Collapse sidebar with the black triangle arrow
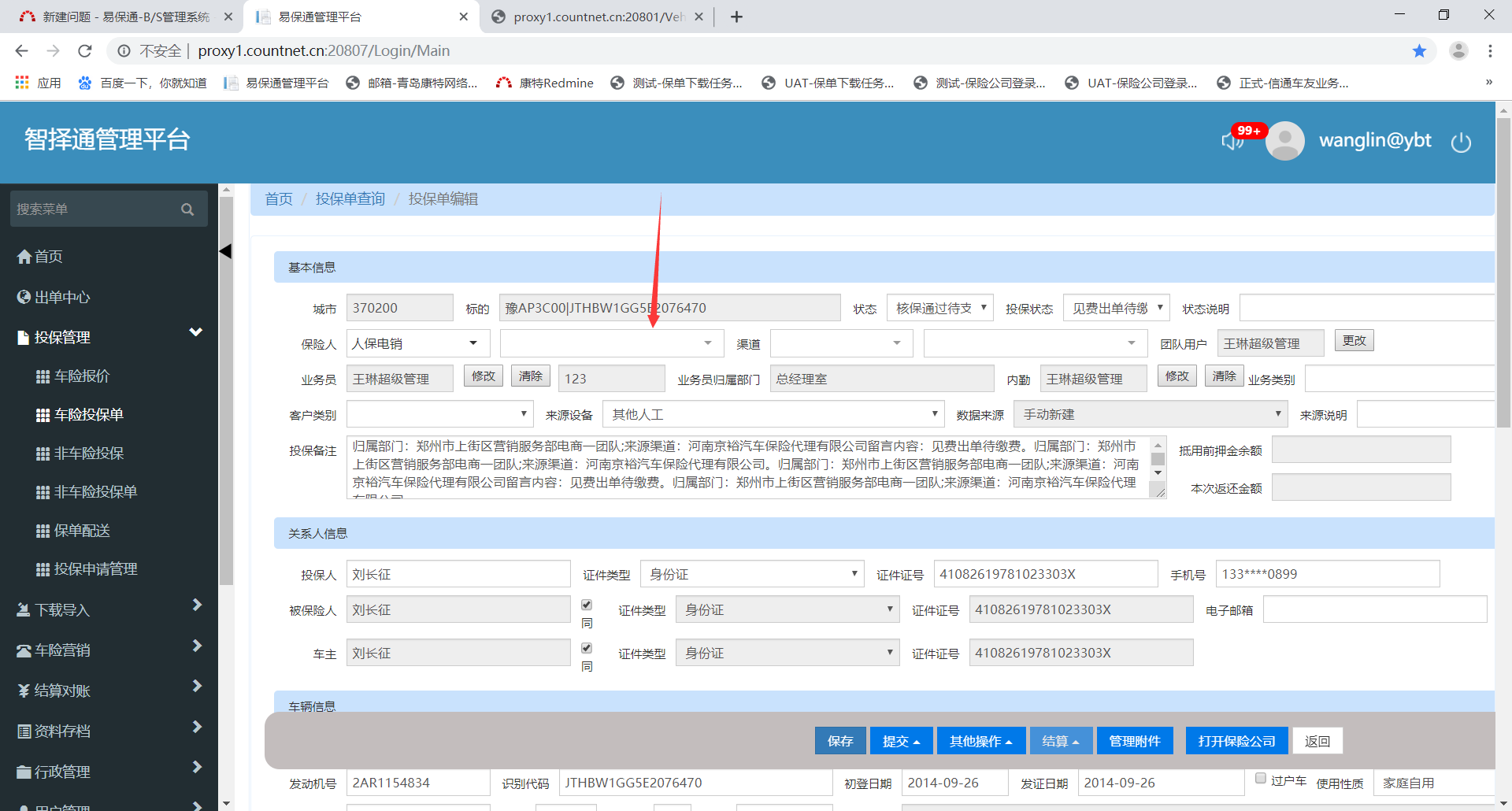This screenshot has height=811, width=1512. point(225,251)
